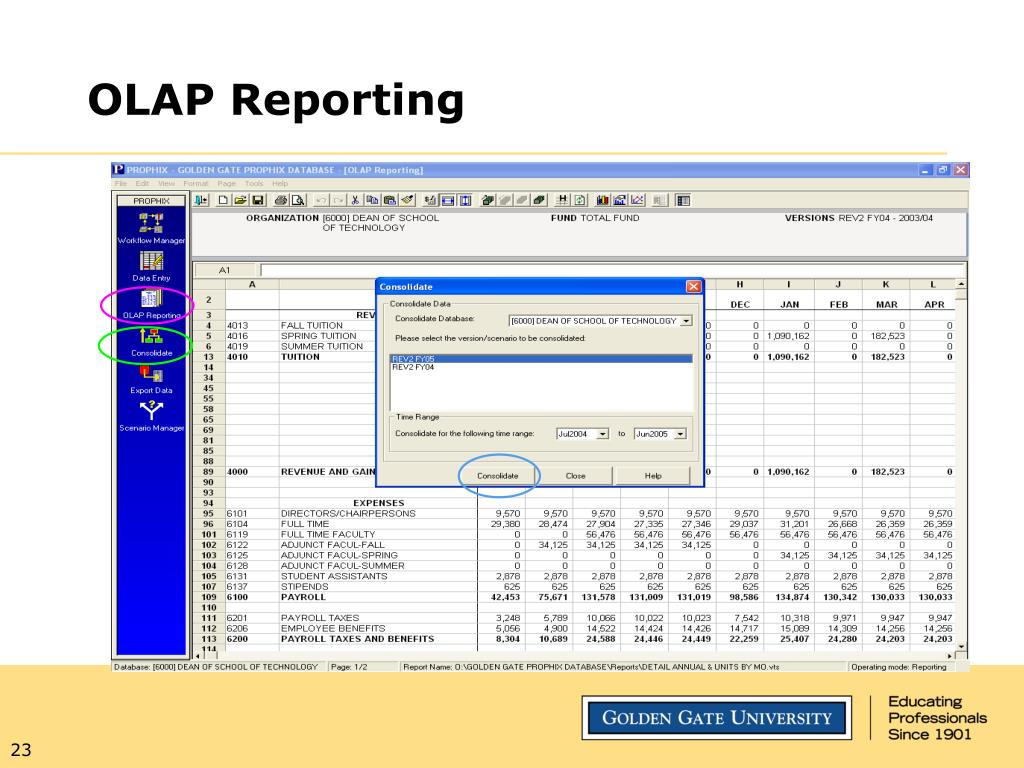
Task: Launch Consolidate from the PROPHIX sidebar
Action: tap(152, 342)
